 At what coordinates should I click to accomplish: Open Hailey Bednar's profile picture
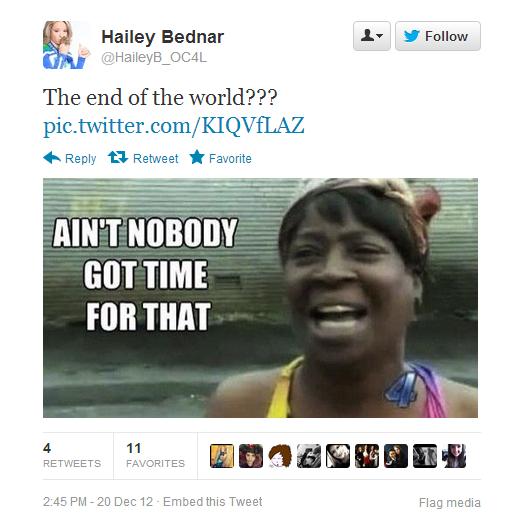coord(67,45)
